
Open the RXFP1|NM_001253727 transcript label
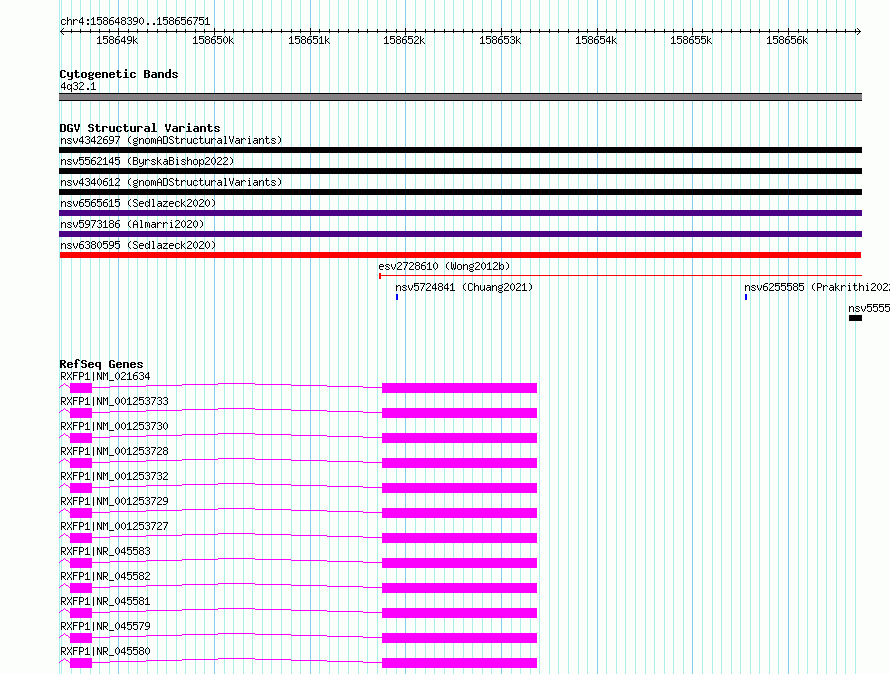(x=114, y=526)
